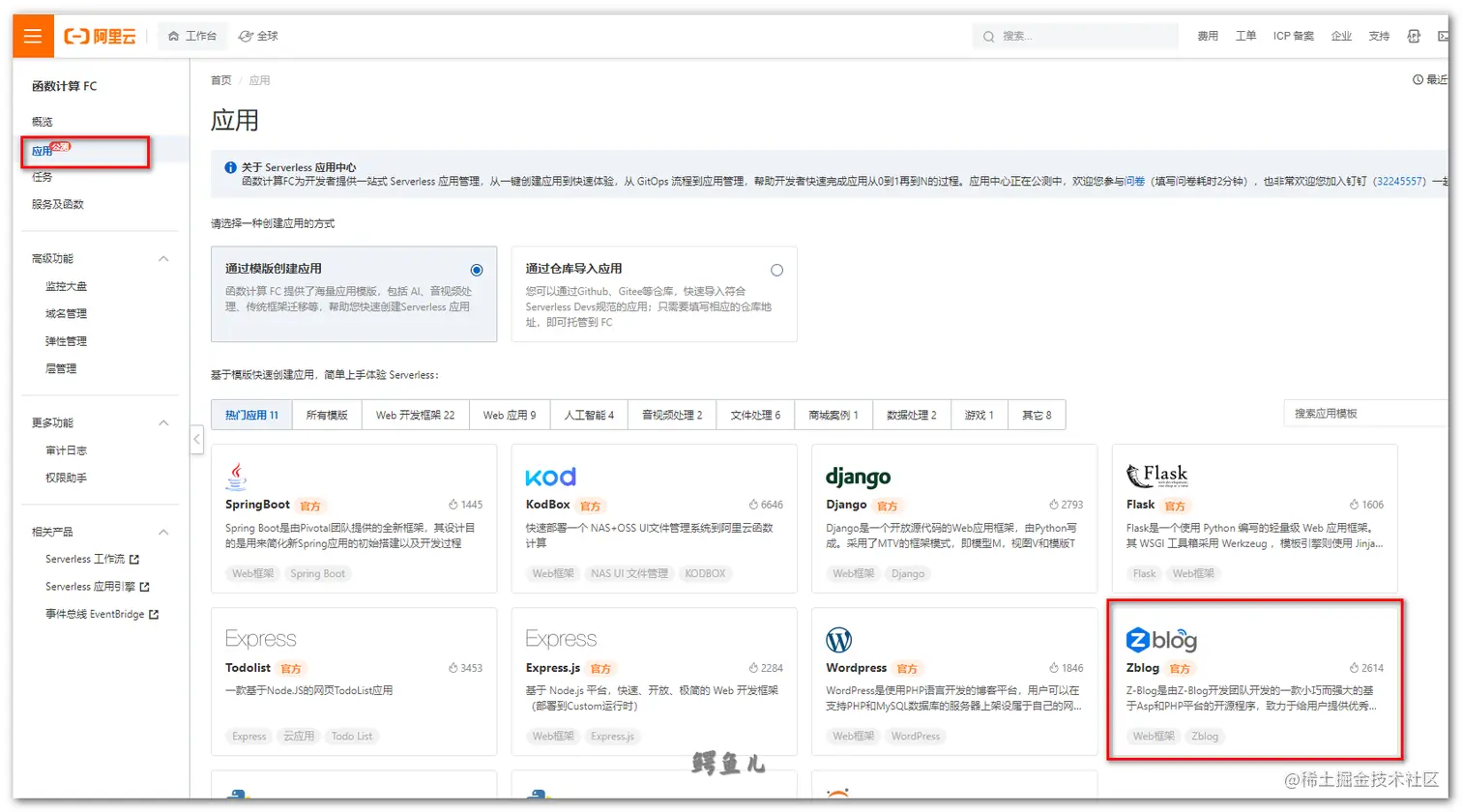Viewport: 1462px width, 812px height.
Task: Open the 全球 region selector
Action: (258, 36)
